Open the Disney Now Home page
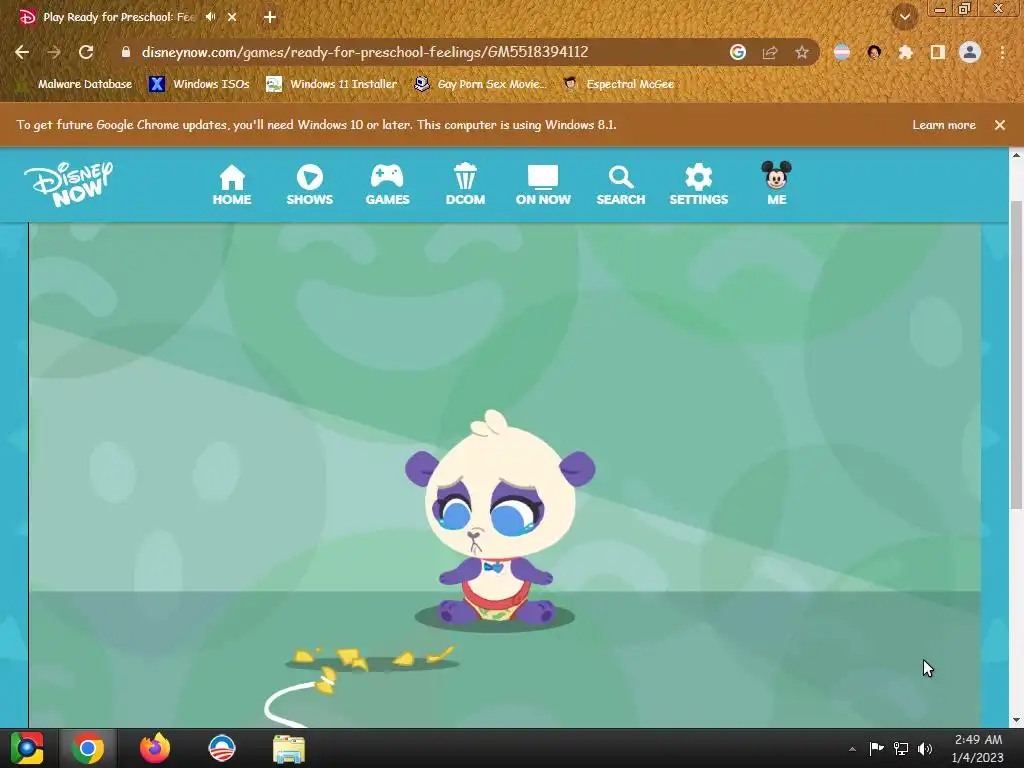Screen dimensions: 1024x768 (232, 185)
